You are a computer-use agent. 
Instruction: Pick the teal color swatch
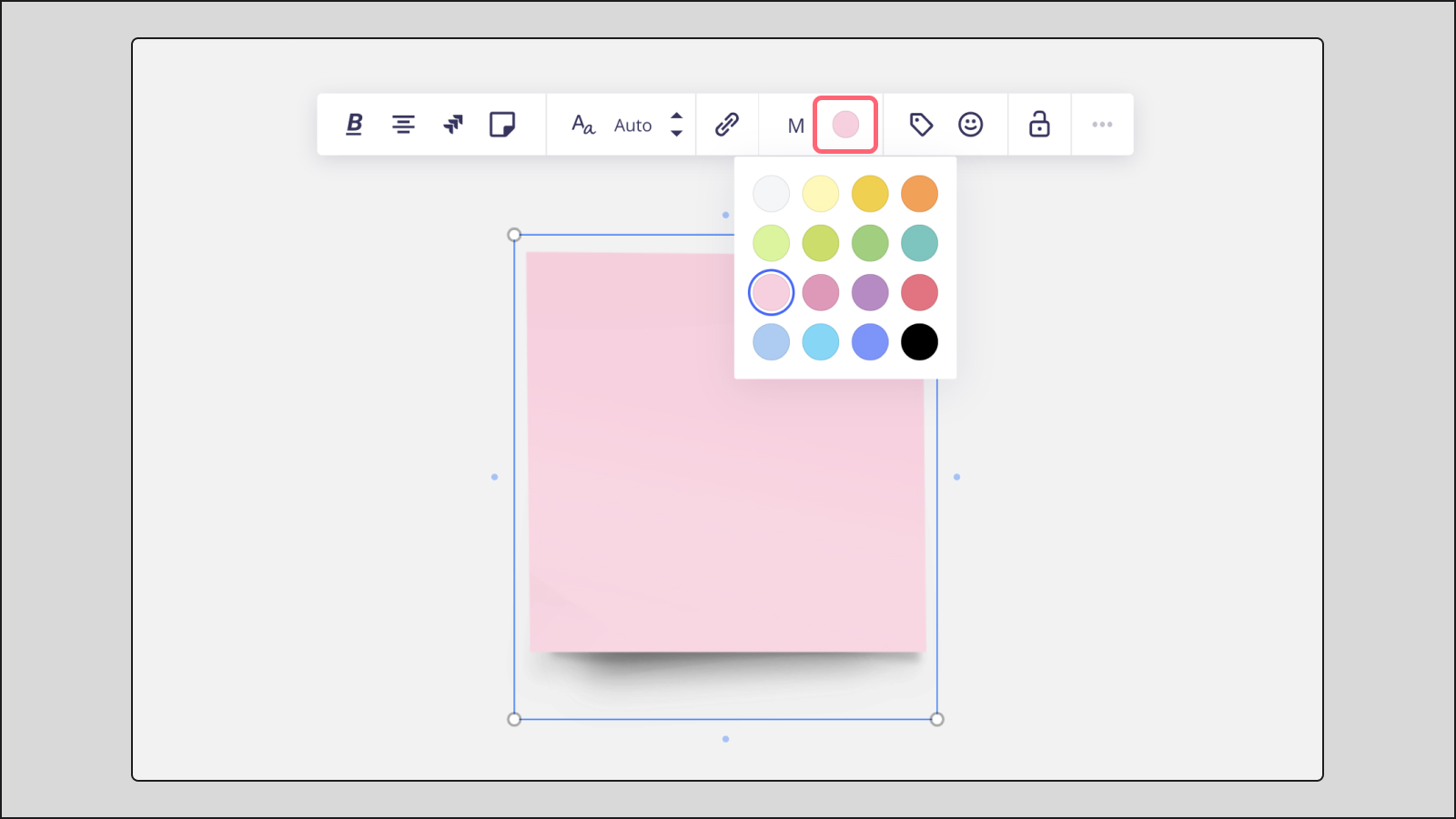point(919,243)
